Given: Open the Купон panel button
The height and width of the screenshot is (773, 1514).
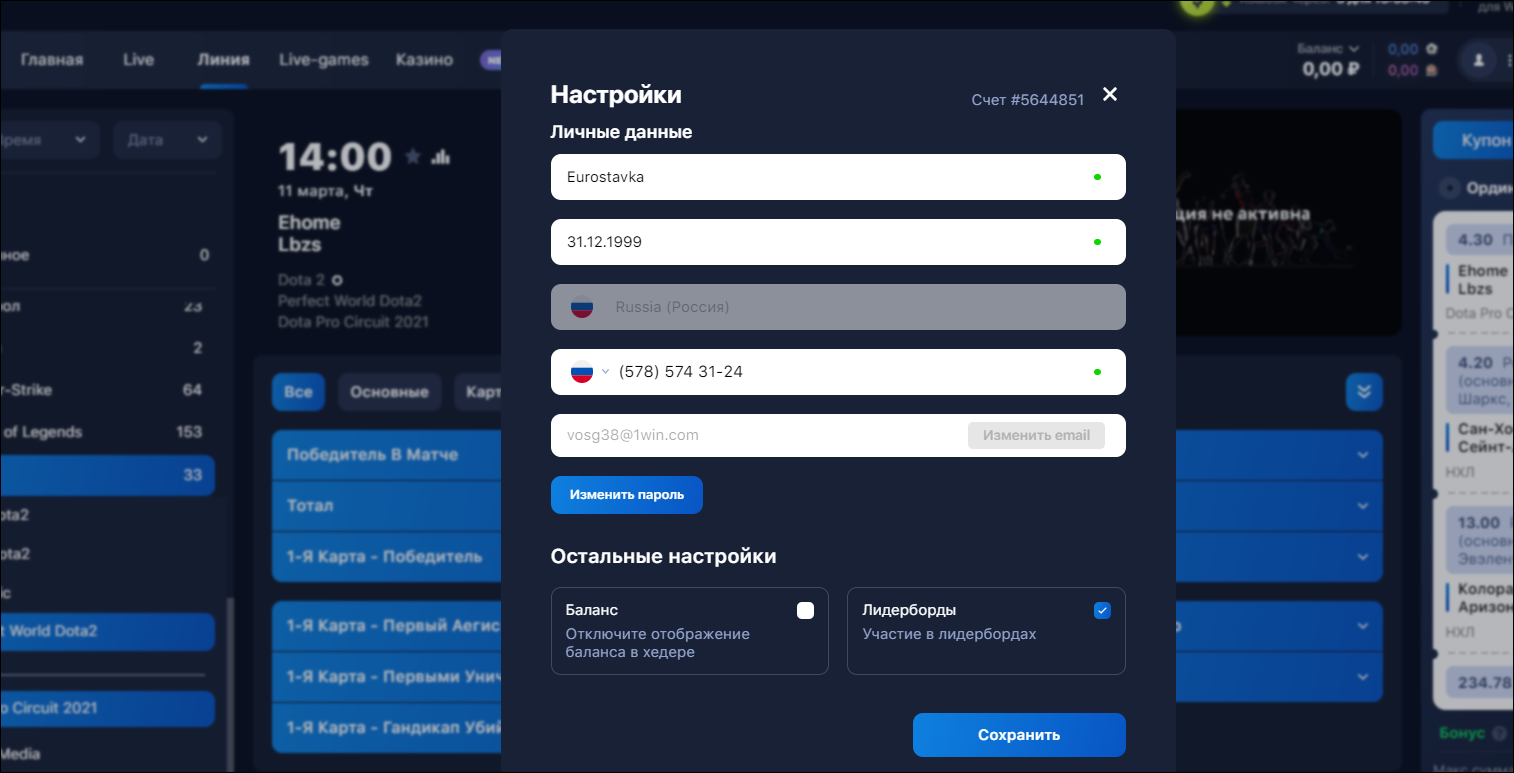Looking at the screenshot, I should (1473, 141).
